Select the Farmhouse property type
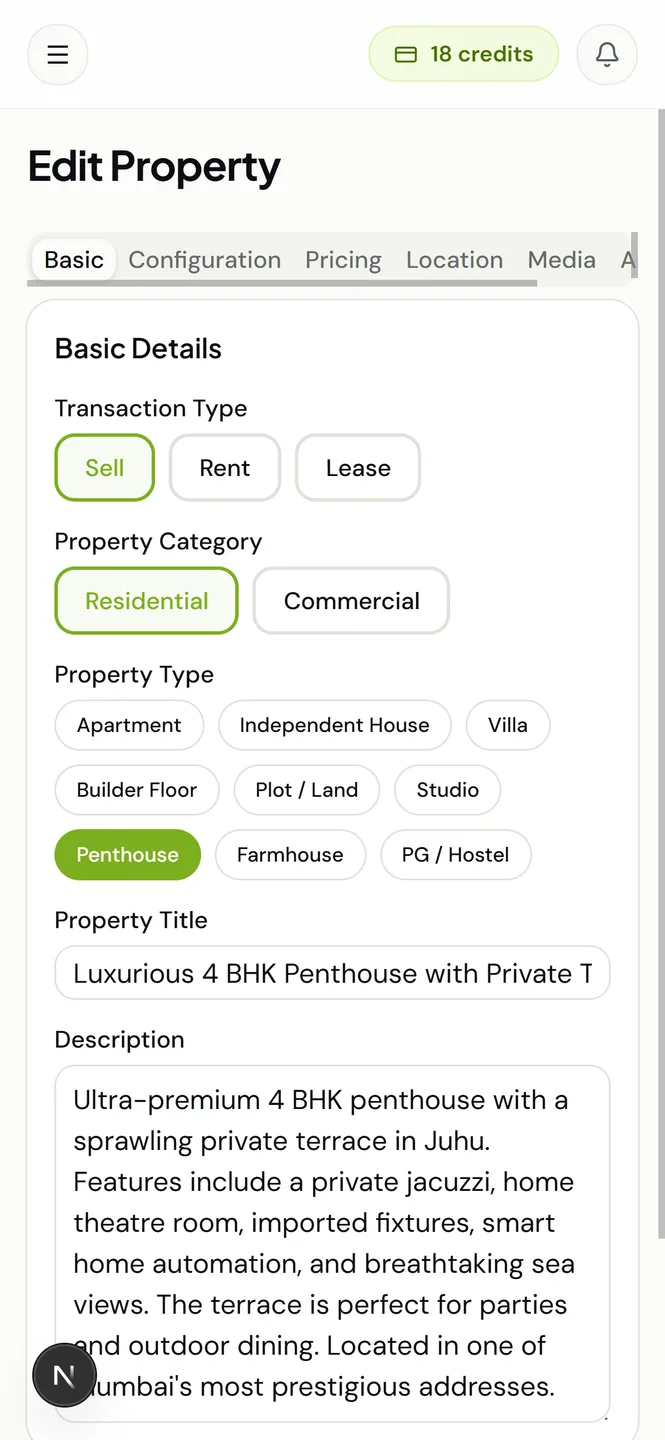 [290, 855]
